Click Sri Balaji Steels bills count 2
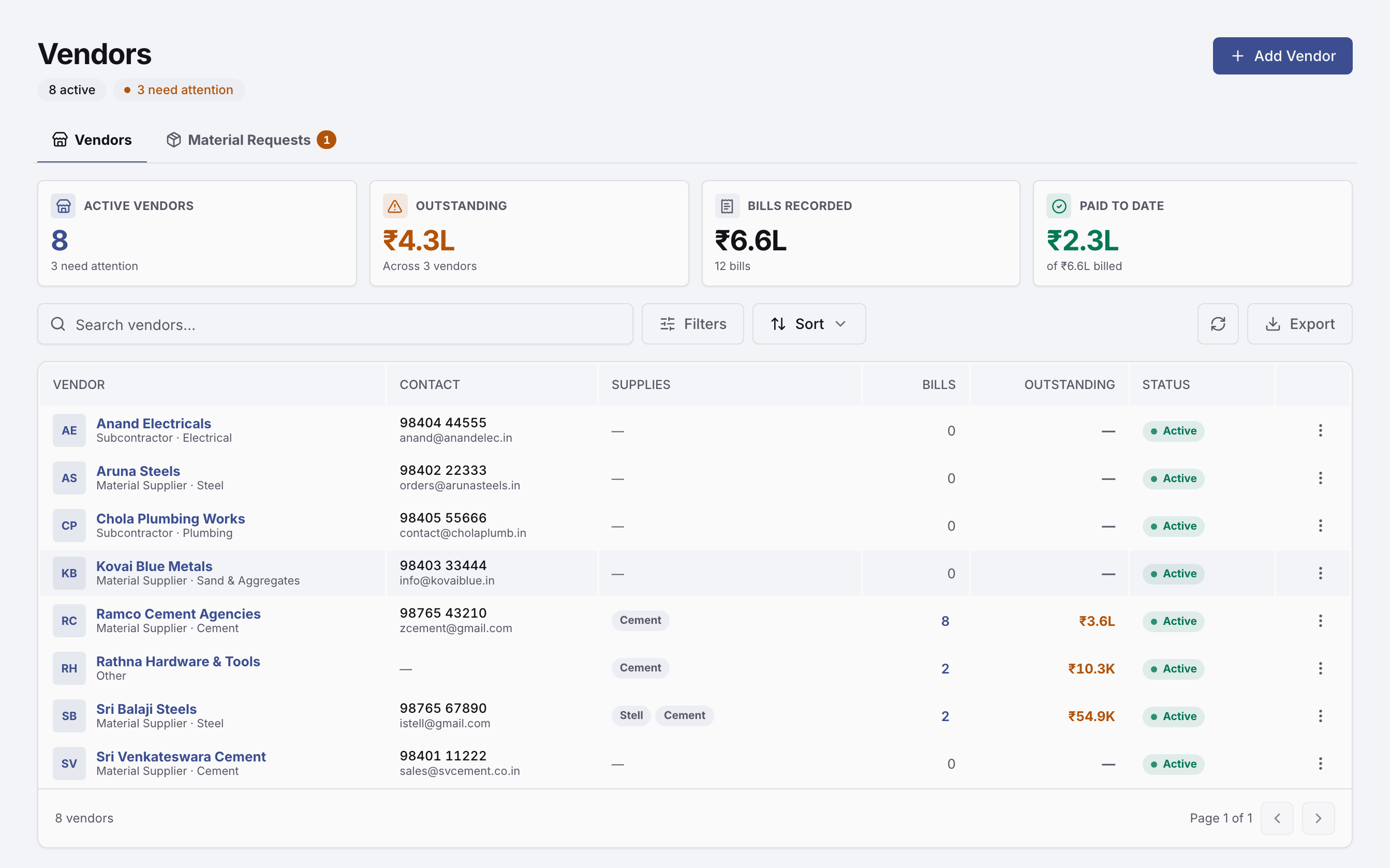 pyautogui.click(x=945, y=716)
